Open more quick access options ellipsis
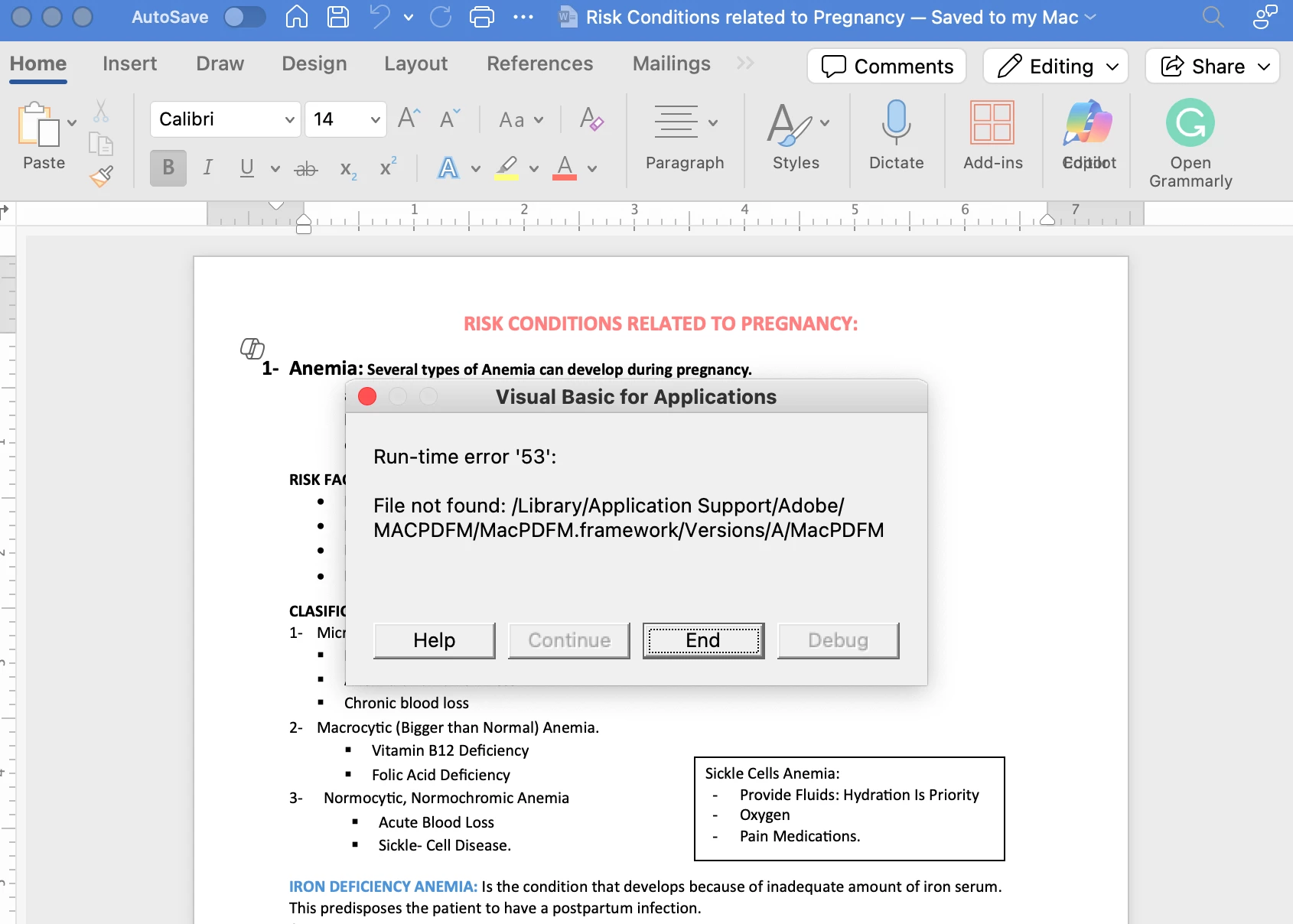The image size is (1293, 924). (x=523, y=17)
